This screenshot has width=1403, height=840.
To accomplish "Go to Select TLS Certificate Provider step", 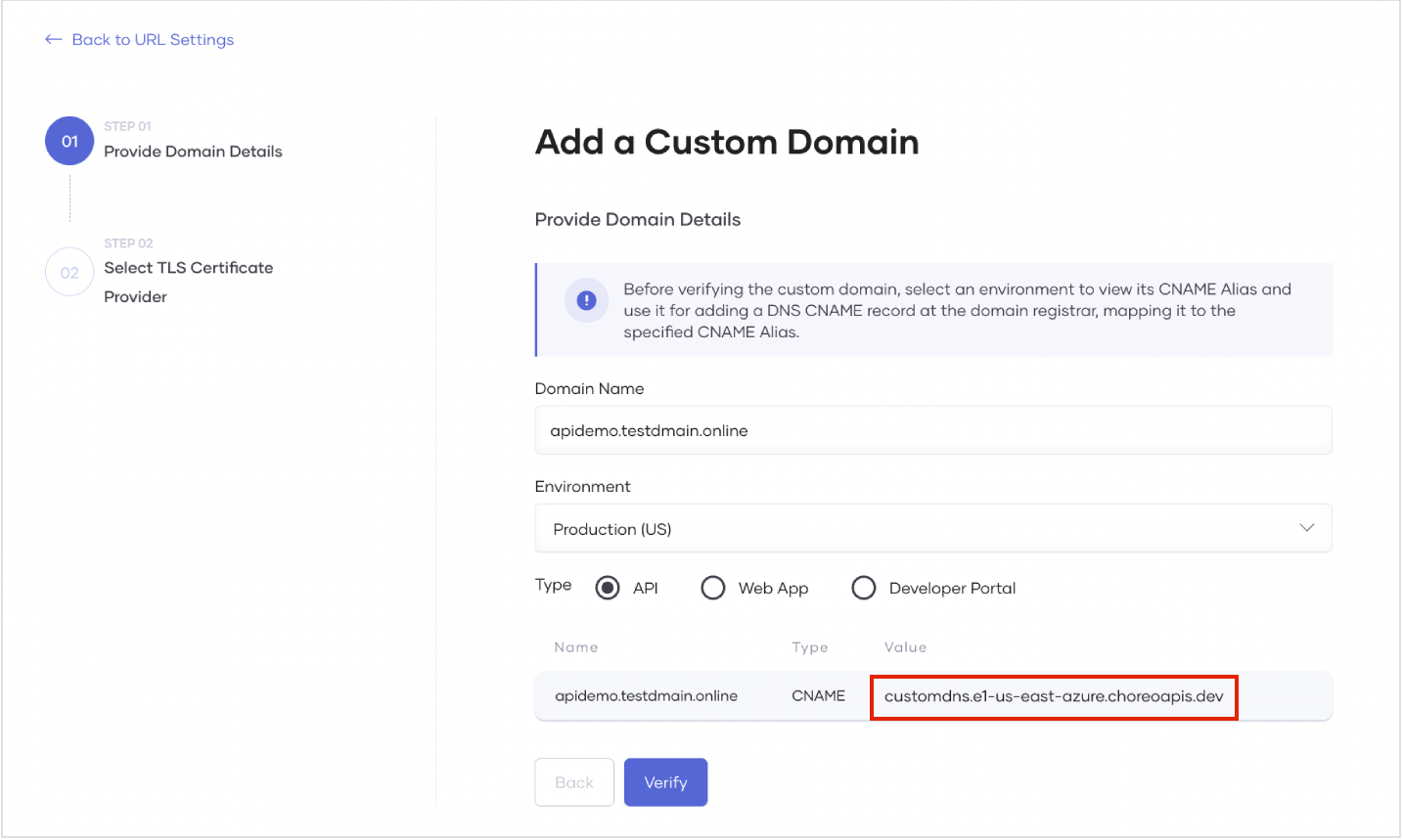I will 189,282.
